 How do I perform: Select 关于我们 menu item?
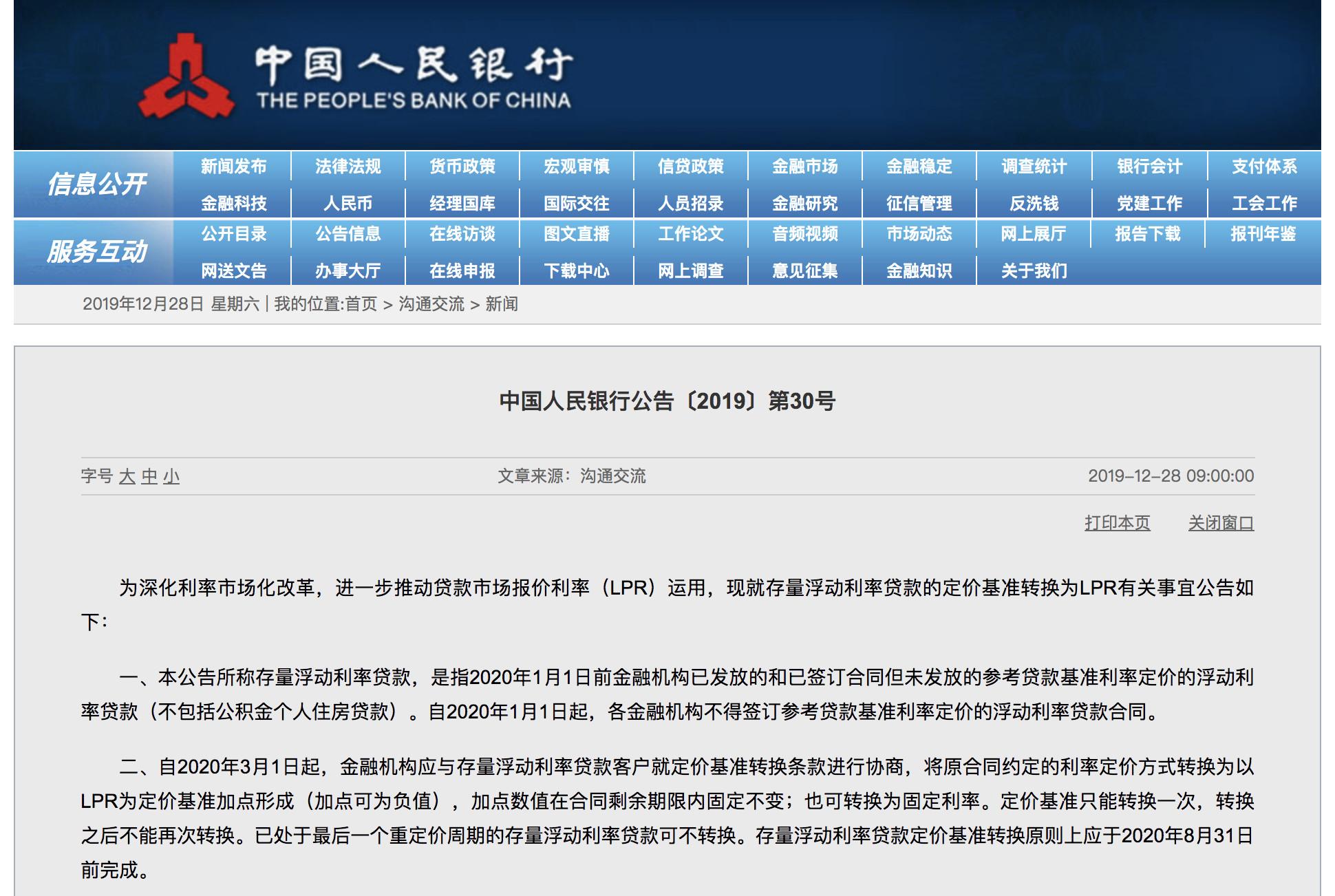1034,271
